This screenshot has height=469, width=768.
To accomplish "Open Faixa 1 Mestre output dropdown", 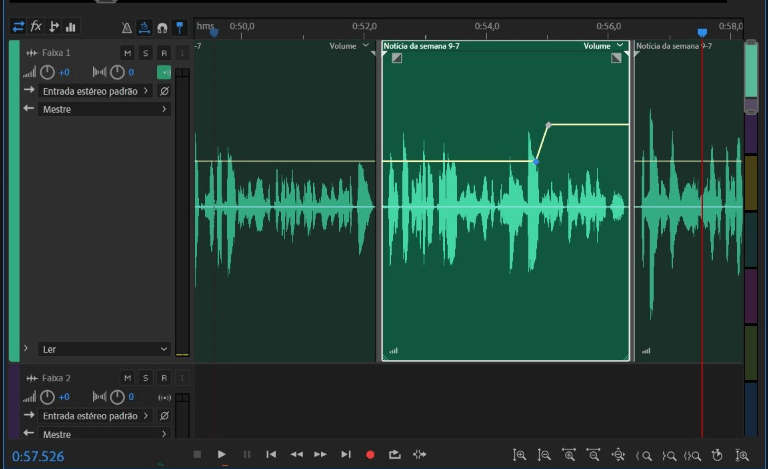I will [104, 109].
